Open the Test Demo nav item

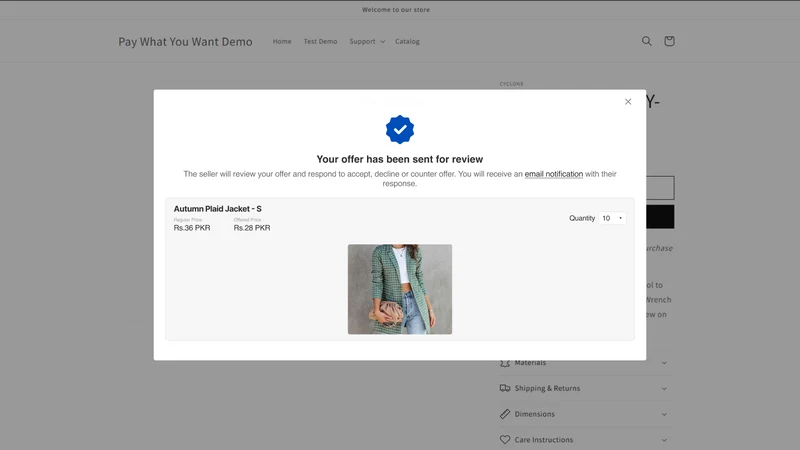320,41
